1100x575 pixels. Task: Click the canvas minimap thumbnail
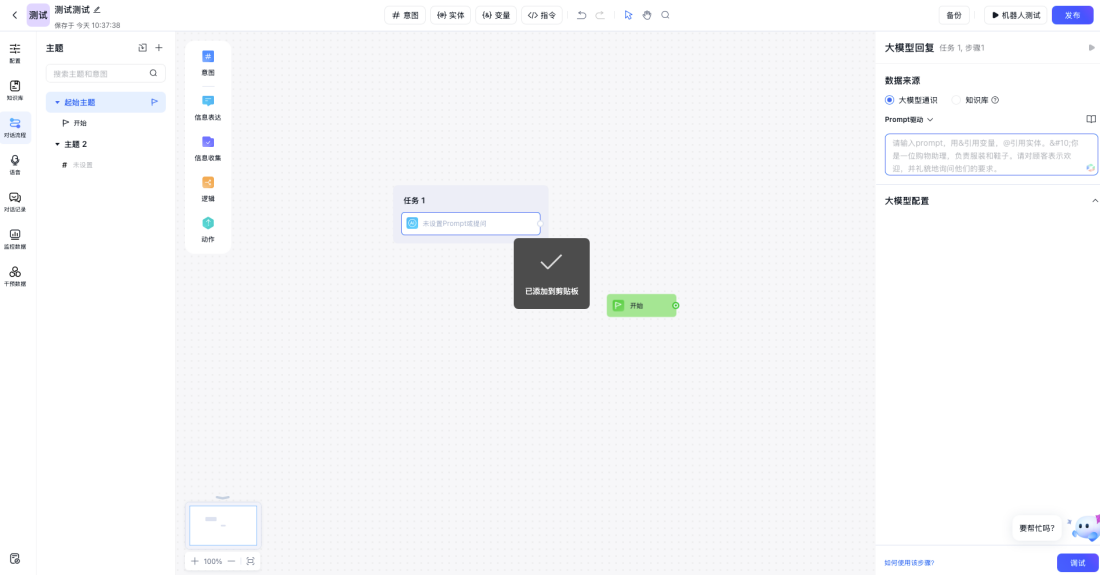click(223, 525)
